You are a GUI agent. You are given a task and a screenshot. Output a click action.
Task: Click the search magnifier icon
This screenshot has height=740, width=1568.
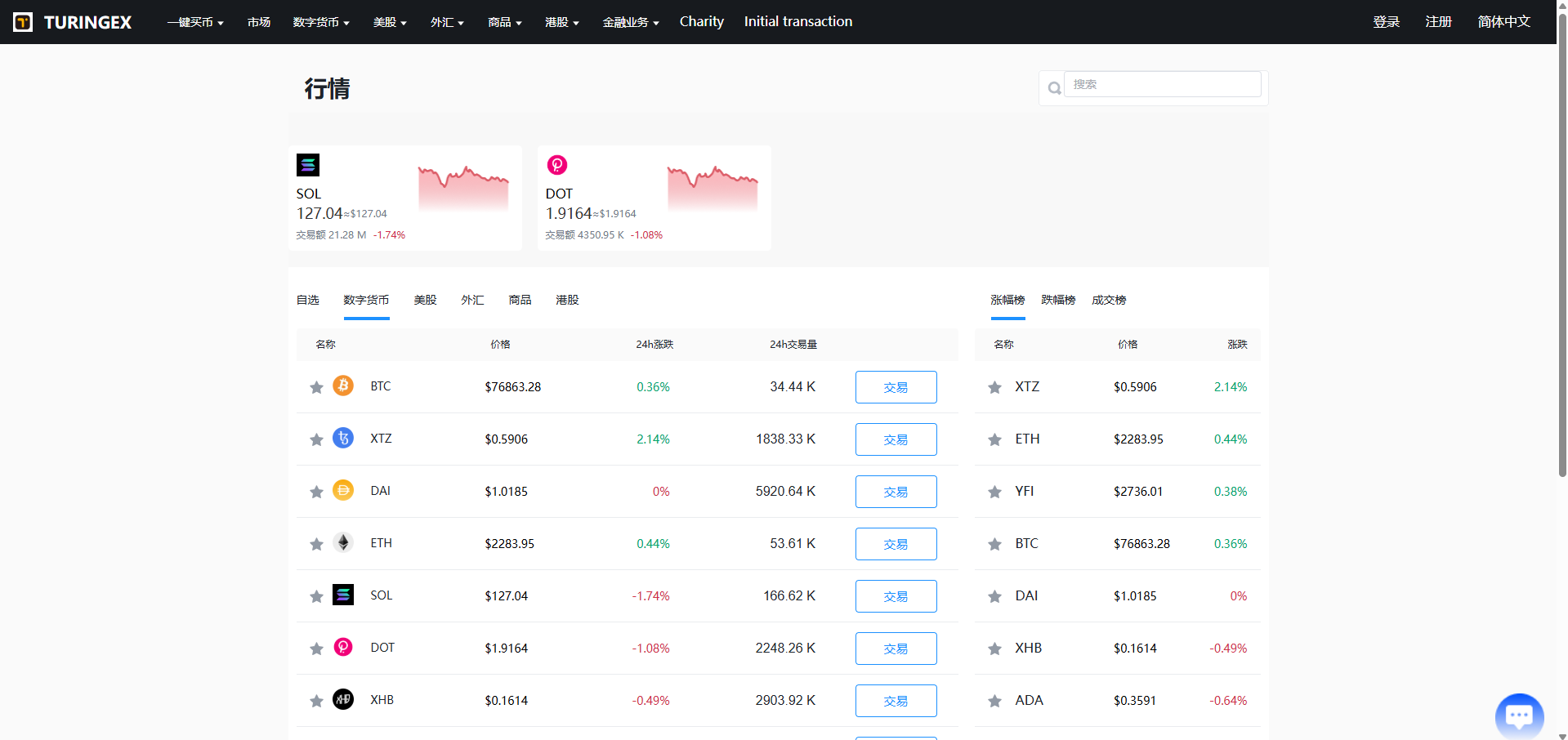(x=1054, y=88)
